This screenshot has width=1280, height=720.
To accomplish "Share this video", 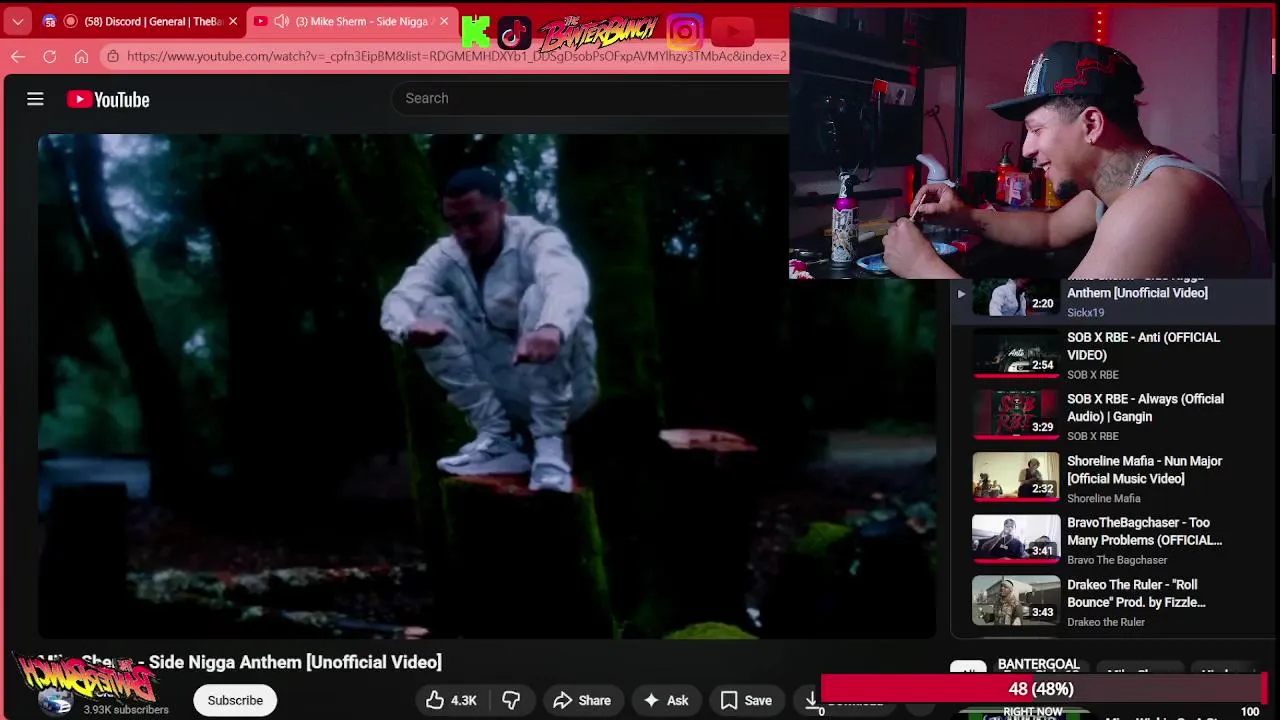I will click(582, 700).
